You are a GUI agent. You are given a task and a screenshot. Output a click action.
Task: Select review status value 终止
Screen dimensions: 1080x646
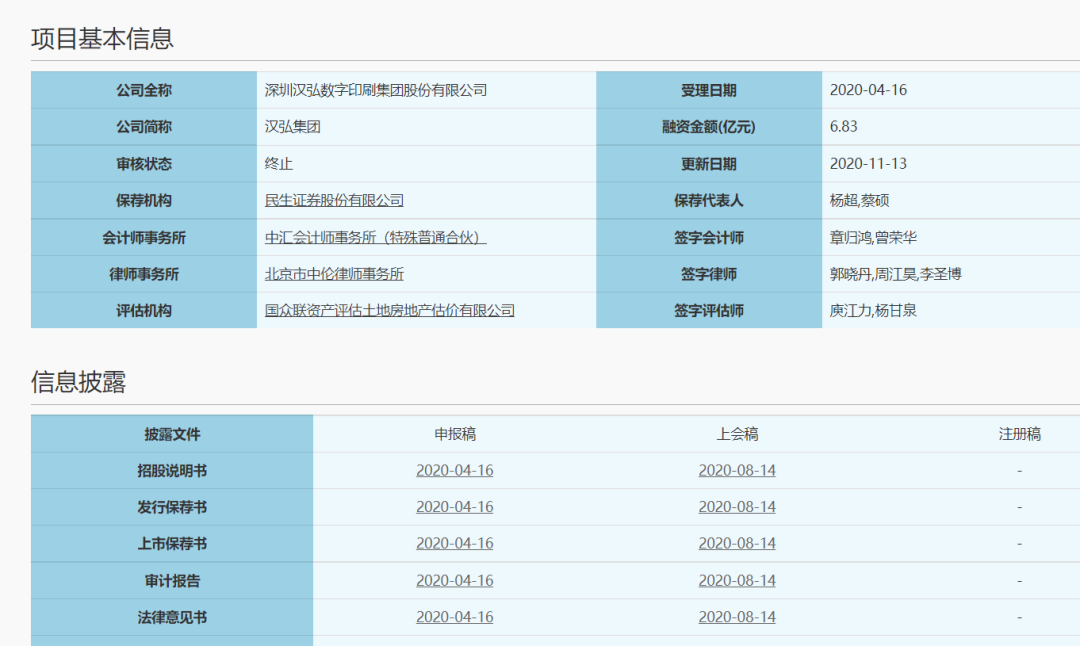(279, 164)
